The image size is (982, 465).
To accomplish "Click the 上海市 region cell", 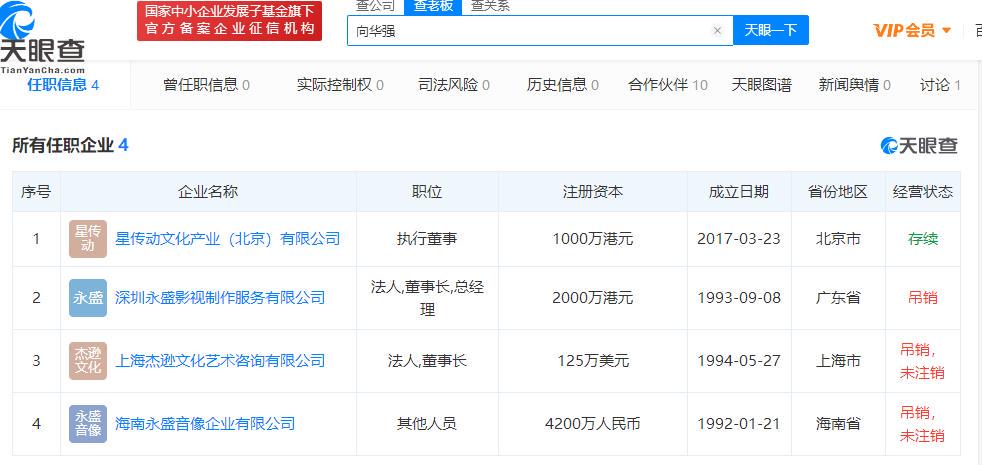I will pos(838,361).
